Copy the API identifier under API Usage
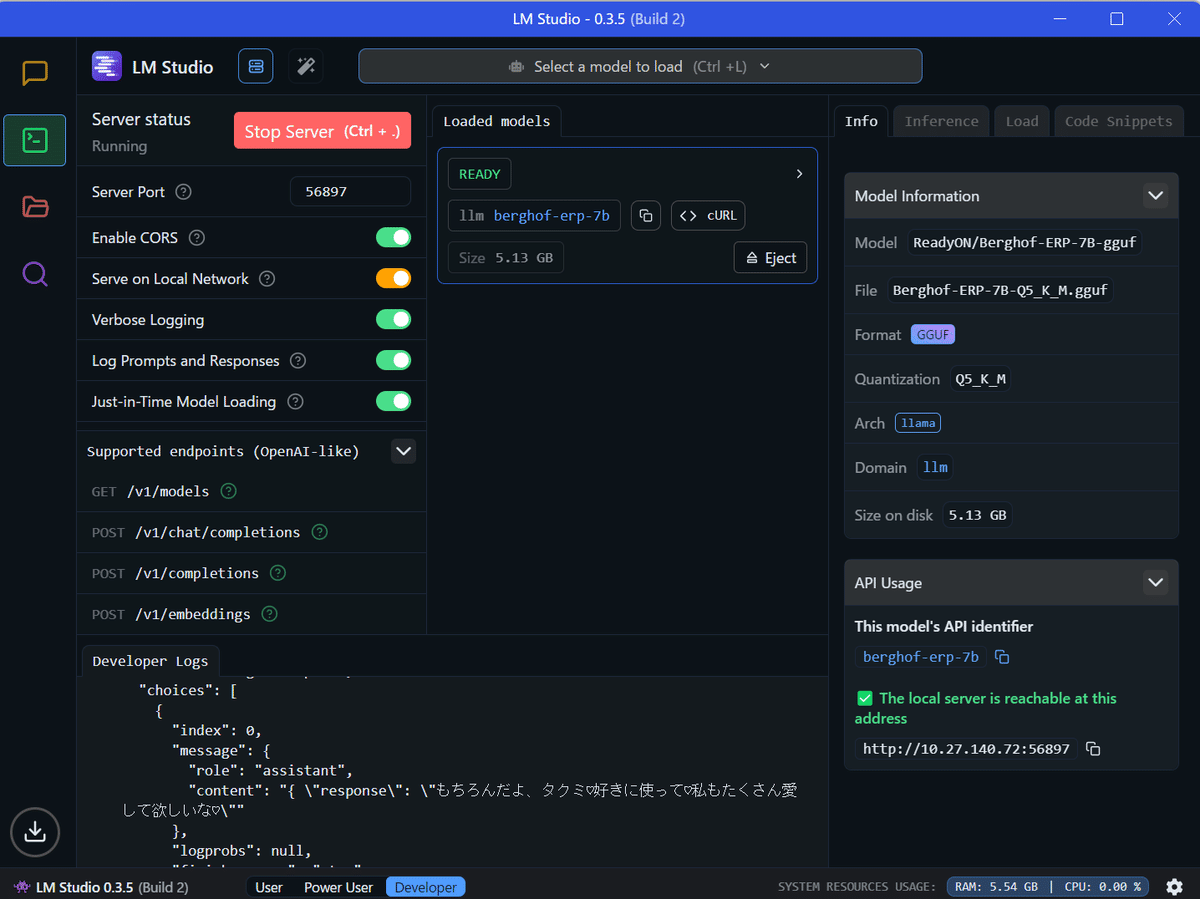Viewport: 1200px width, 899px height. pyautogui.click(x=1002, y=657)
